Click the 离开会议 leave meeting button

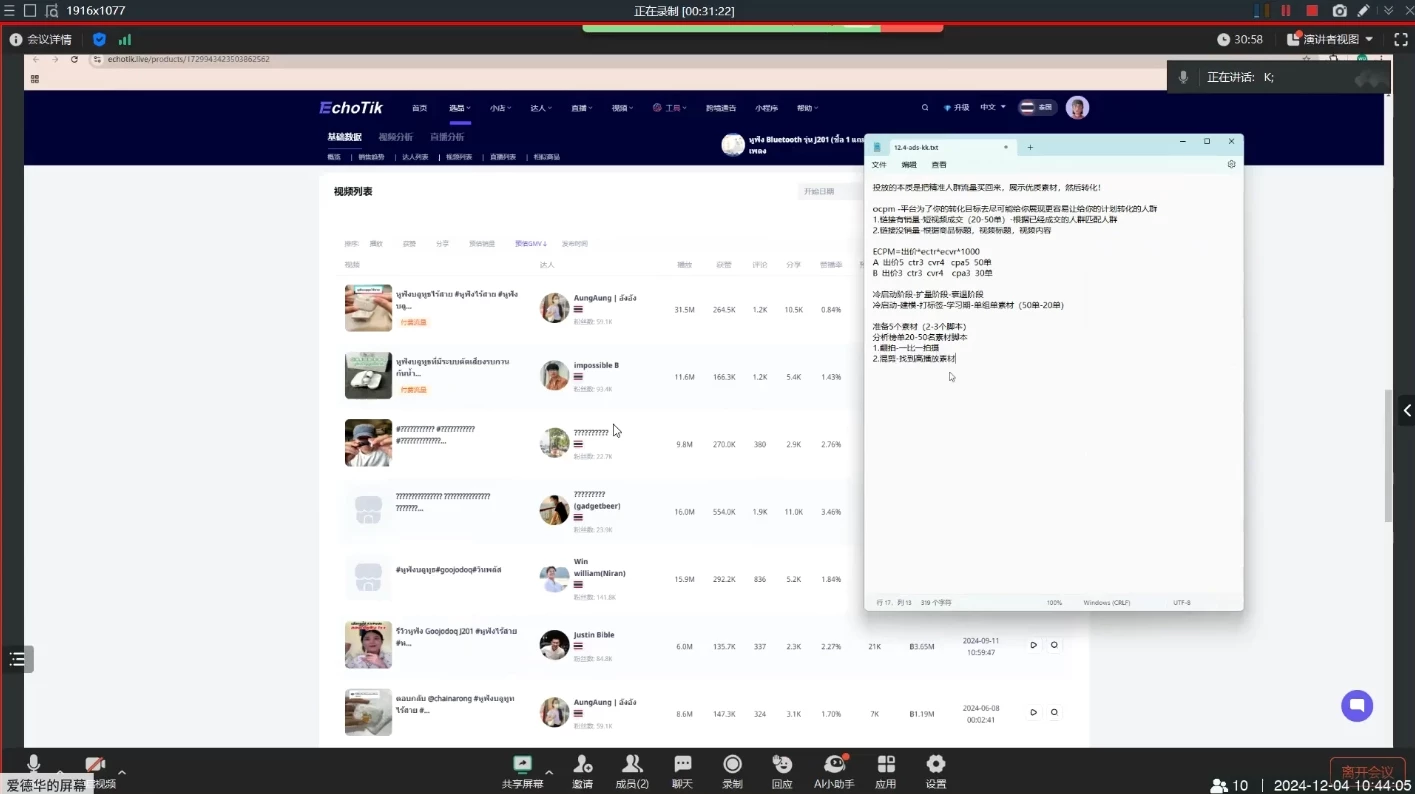[1367, 772]
